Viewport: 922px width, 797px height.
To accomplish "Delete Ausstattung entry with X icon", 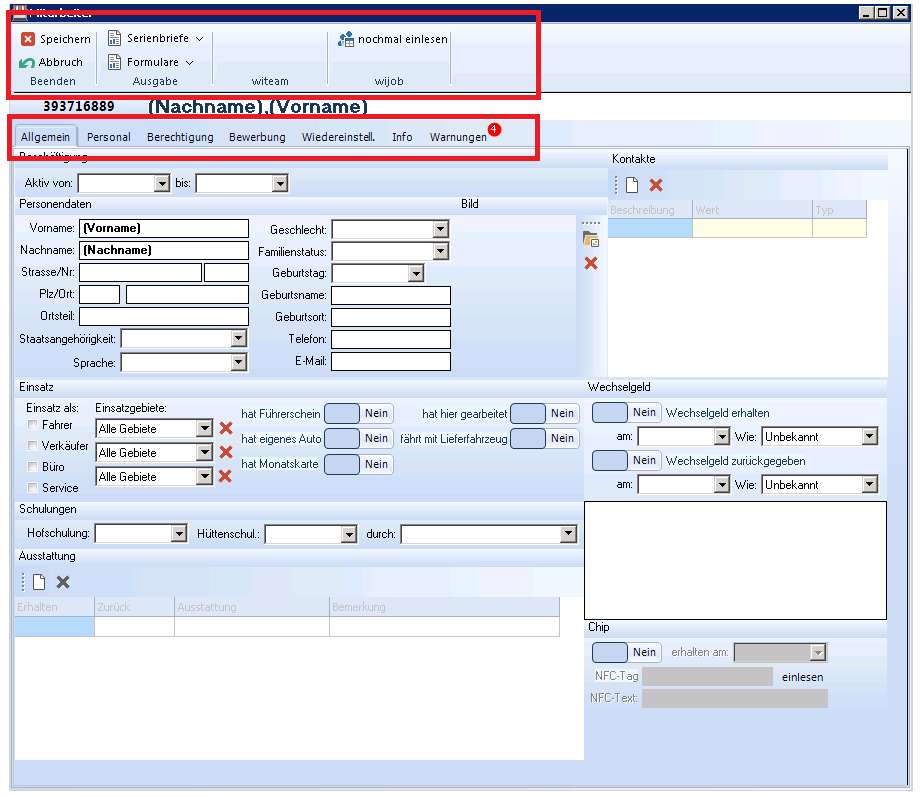I will point(63,582).
